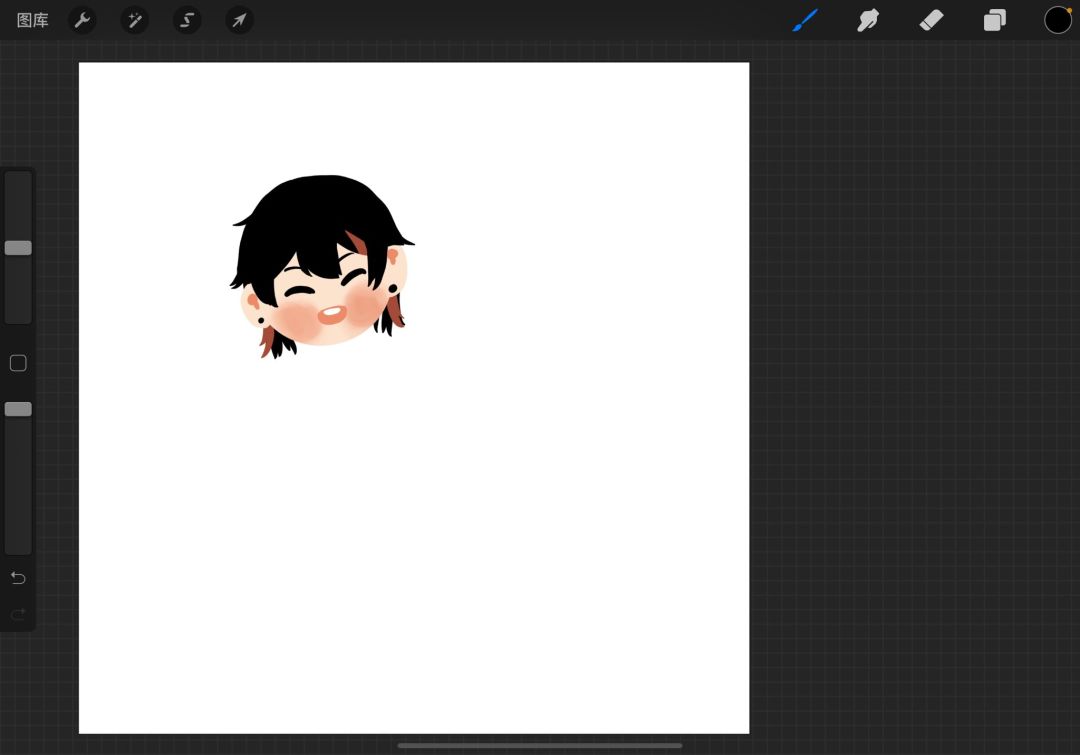Open the black active color swatch

(1058, 21)
